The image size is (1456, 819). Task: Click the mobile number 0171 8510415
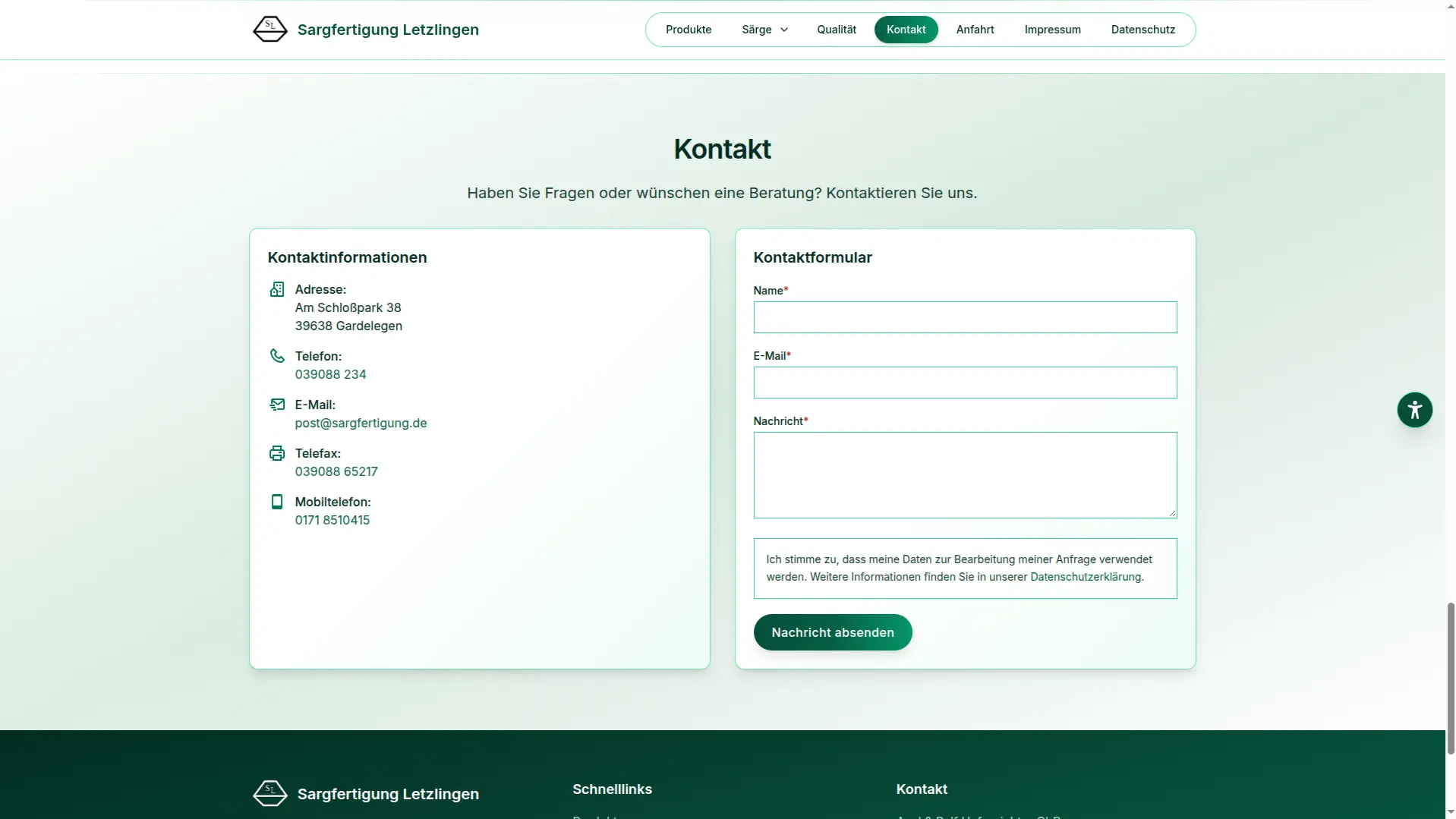(332, 520)
